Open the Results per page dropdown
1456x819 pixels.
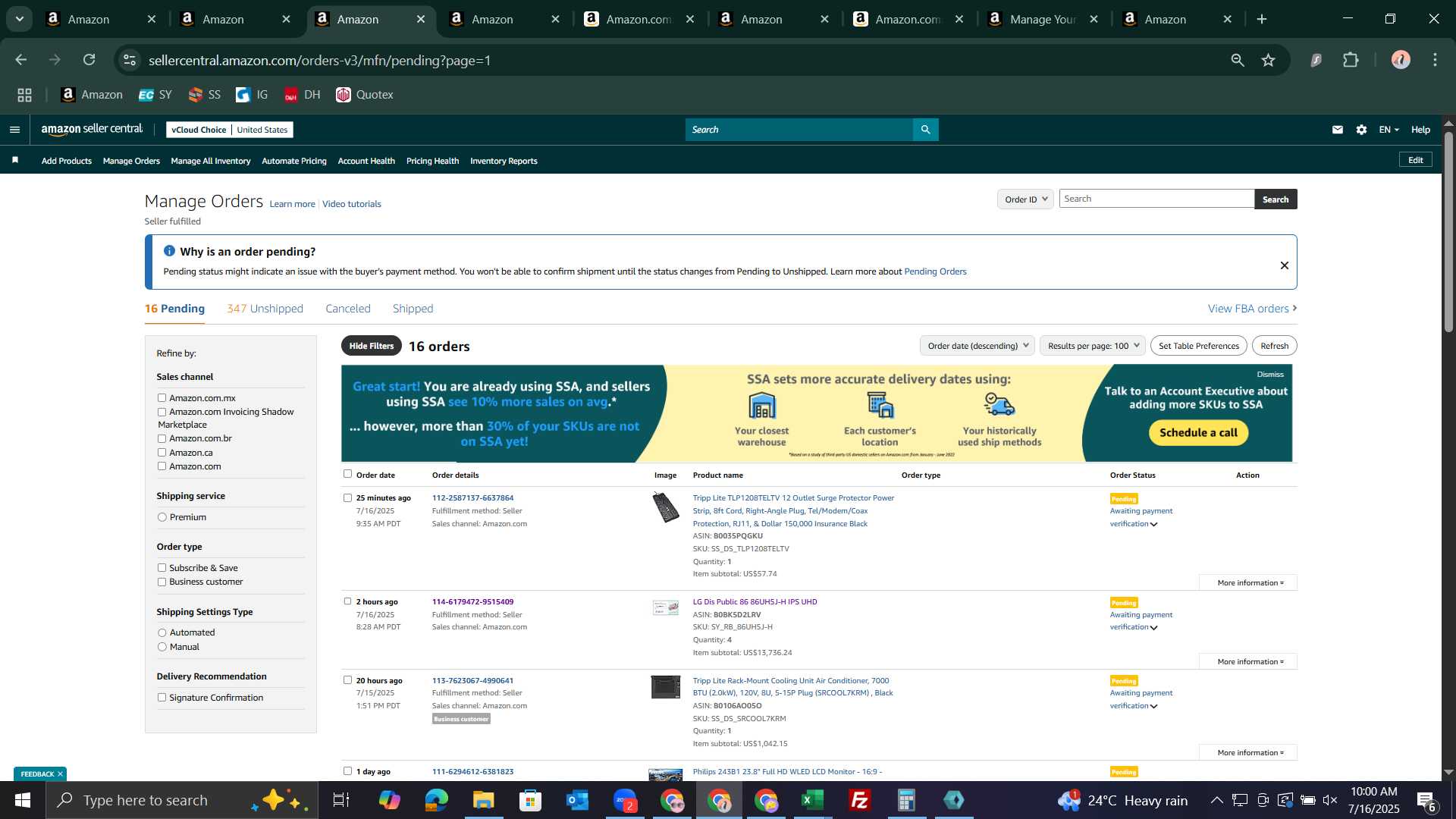(x=1092, y=346)
